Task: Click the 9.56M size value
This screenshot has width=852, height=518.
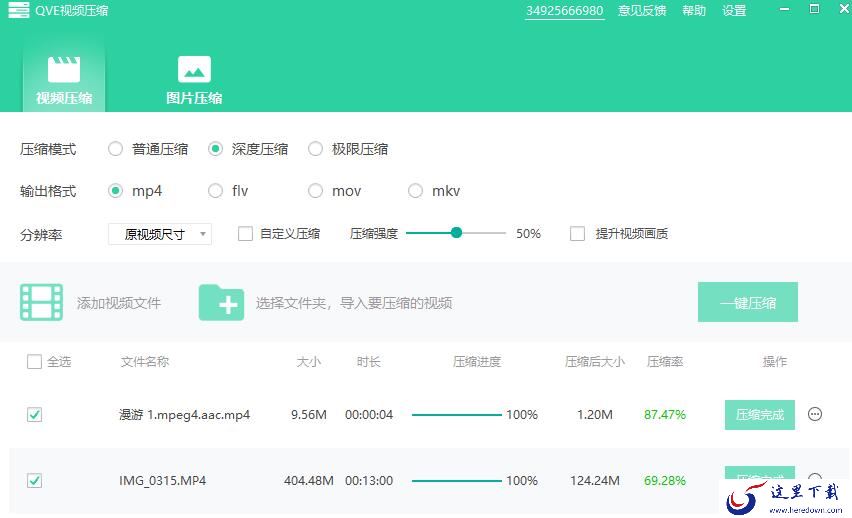Action: [x=309, y=415]
